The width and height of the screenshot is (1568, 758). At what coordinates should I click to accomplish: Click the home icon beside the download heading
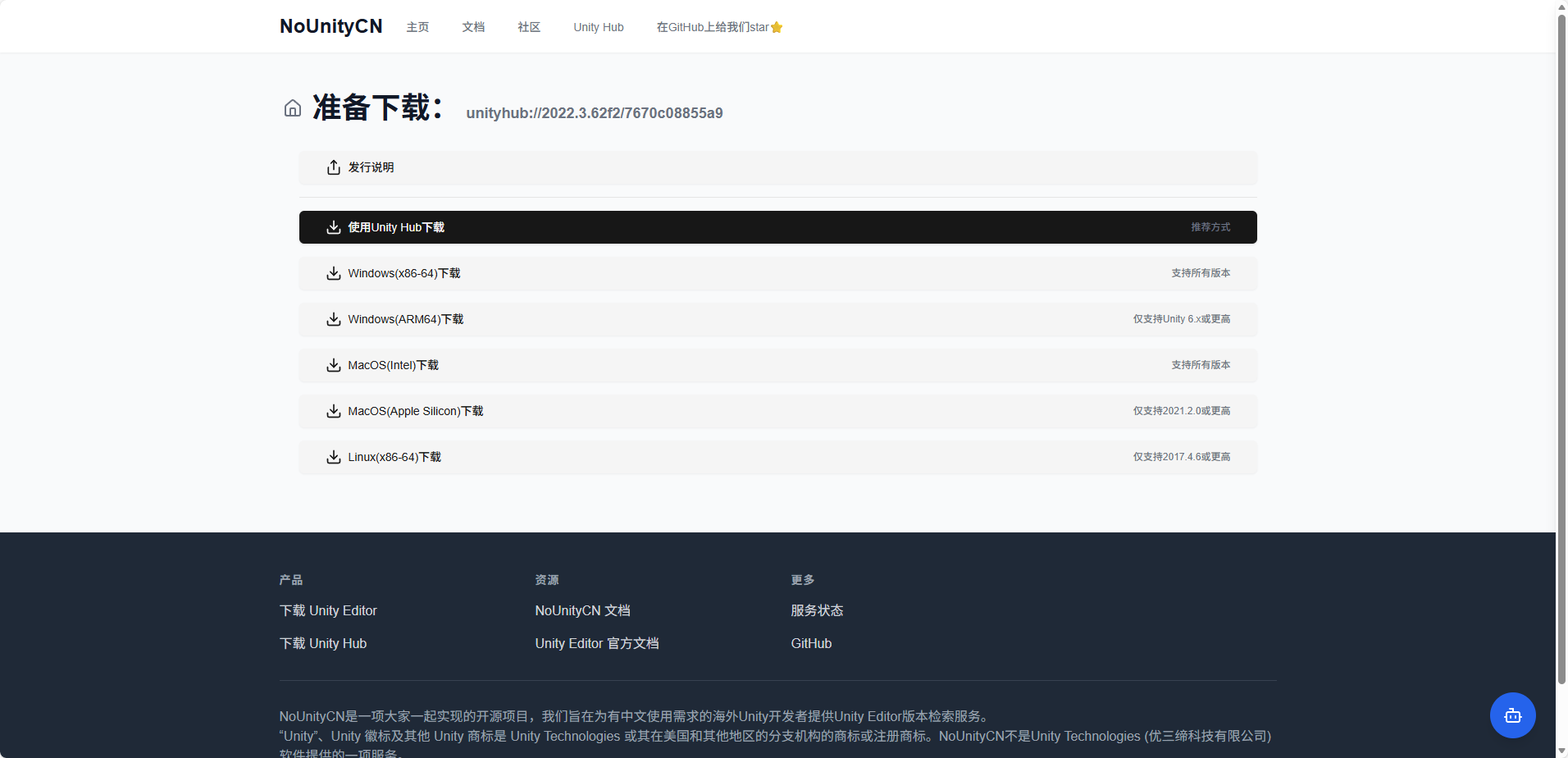tap(293, 108)
